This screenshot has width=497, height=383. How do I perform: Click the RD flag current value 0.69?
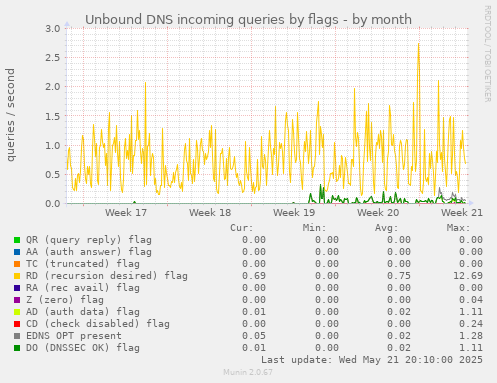tap(254, 276)
